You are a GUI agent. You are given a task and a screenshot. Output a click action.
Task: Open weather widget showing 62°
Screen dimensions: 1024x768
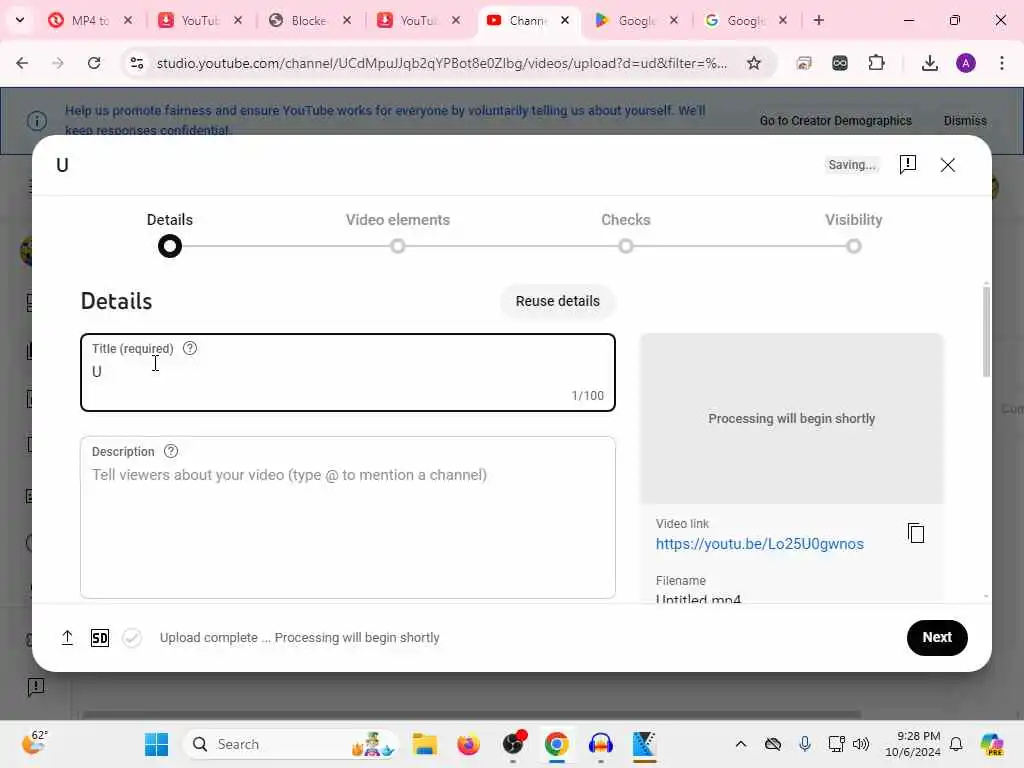tap(33, 743)
